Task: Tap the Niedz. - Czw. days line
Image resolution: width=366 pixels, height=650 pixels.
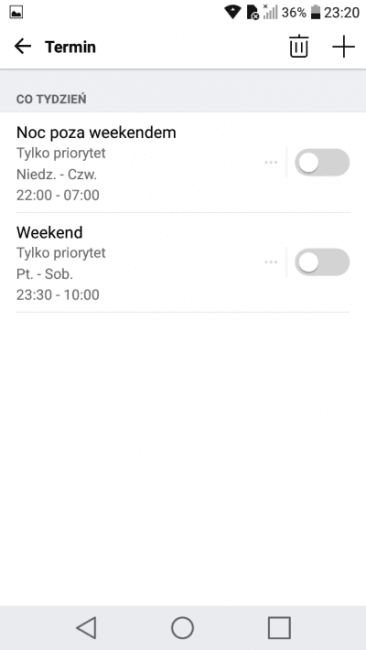Action: (56, 175)
